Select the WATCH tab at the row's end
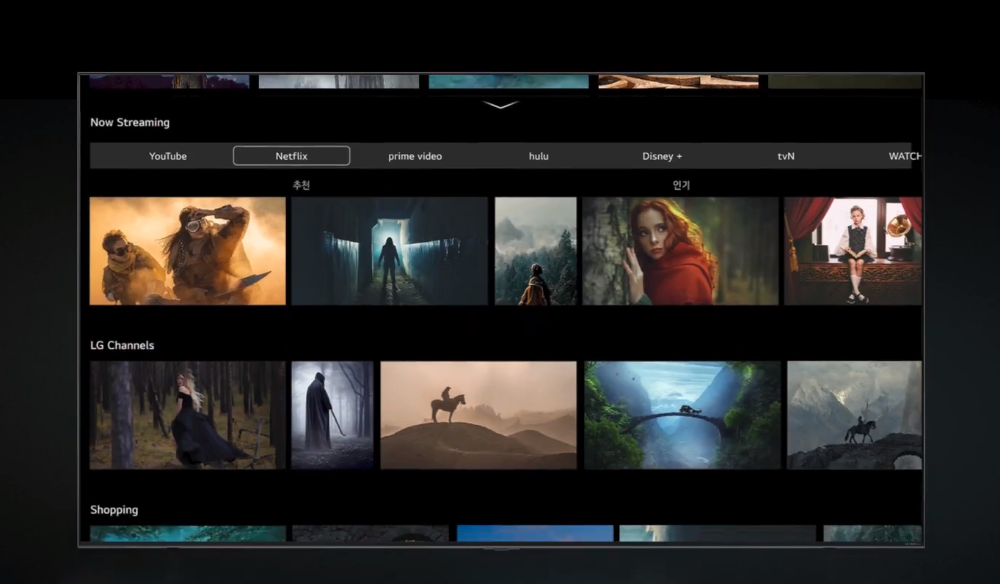Image resolution: width=1000 pixels, height=584 pixels. 905,156
